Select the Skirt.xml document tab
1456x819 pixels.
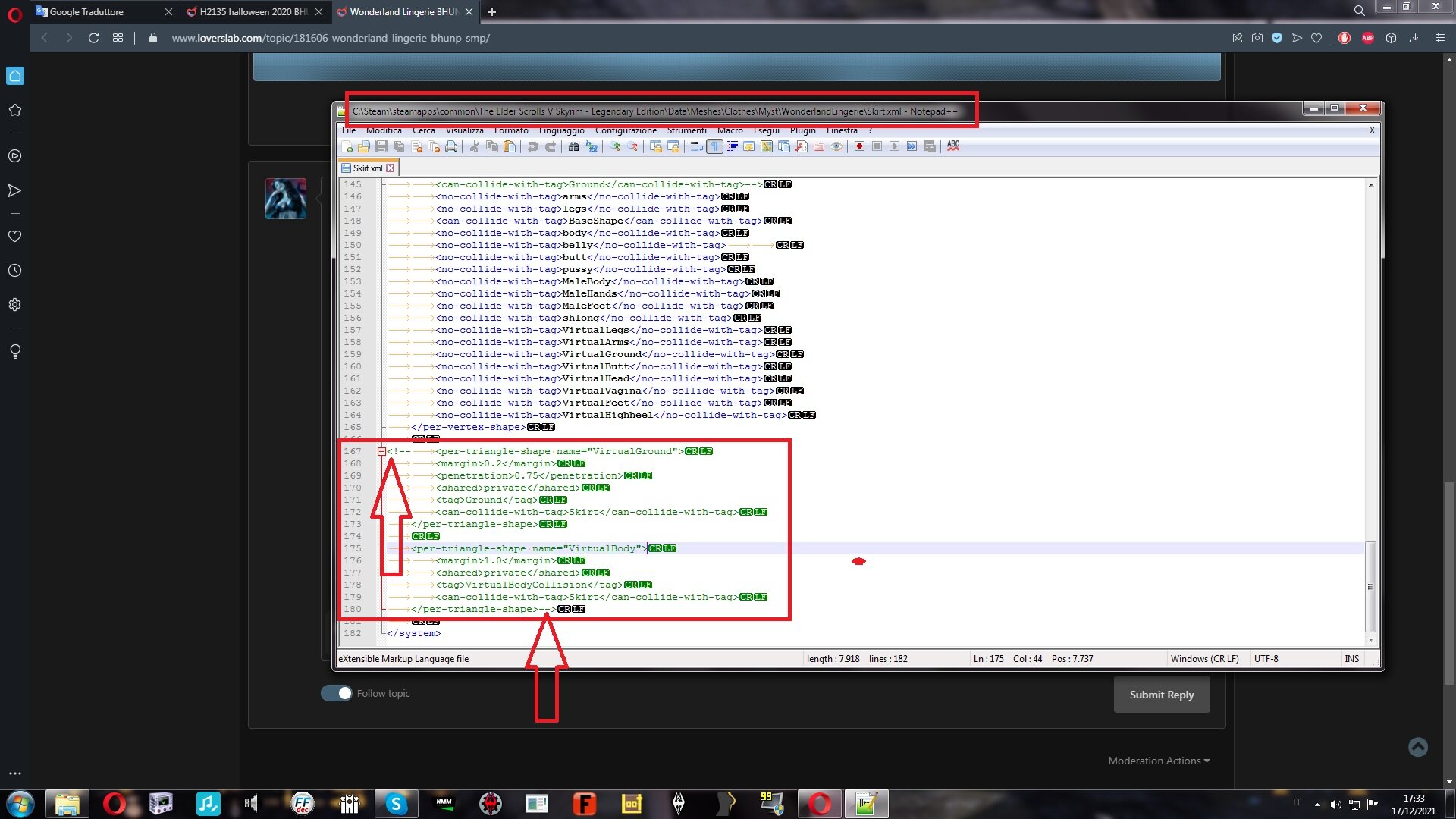click(x=367, y=168)
